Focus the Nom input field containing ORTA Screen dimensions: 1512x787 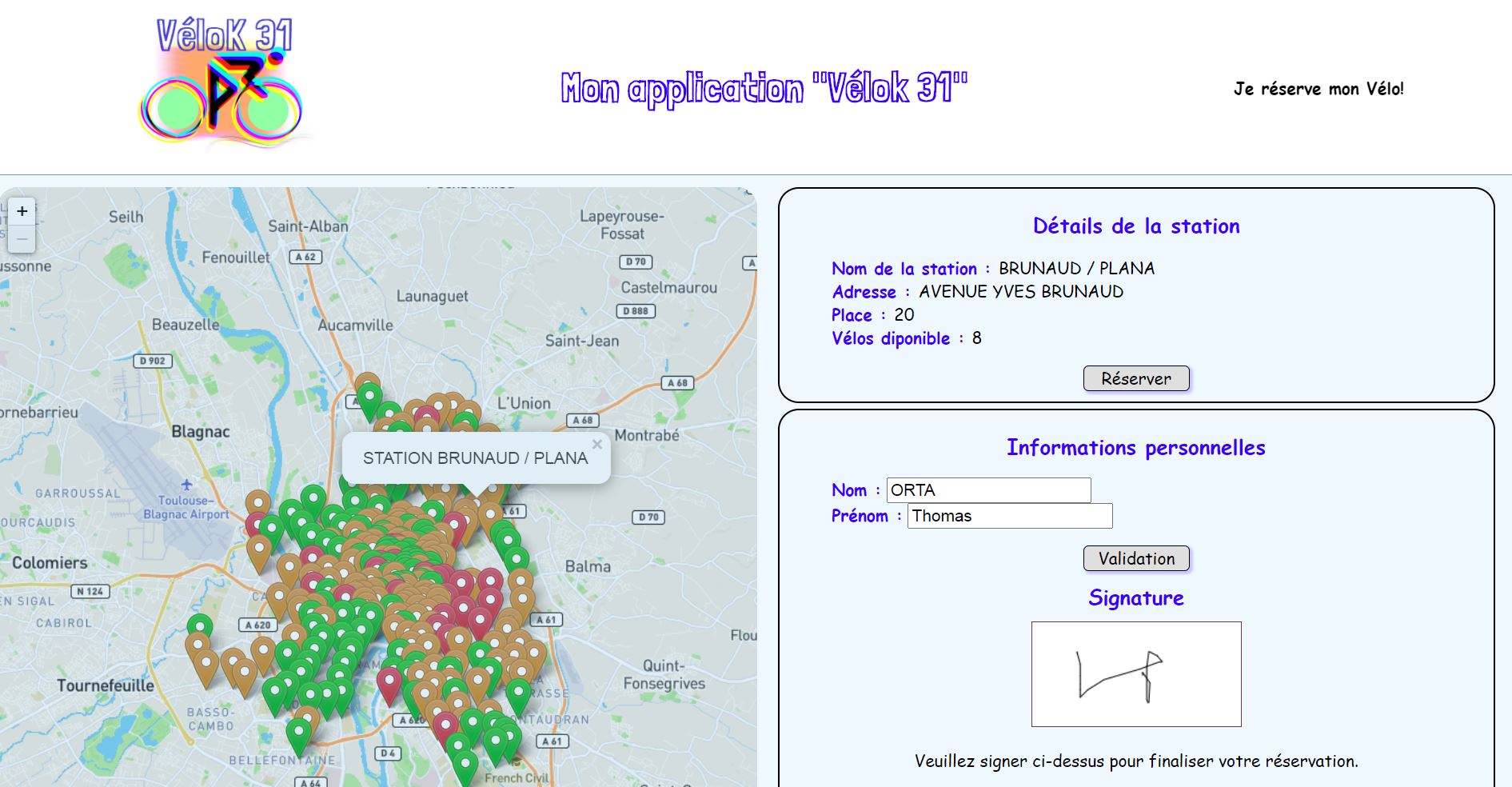click(x=988, y=490)
